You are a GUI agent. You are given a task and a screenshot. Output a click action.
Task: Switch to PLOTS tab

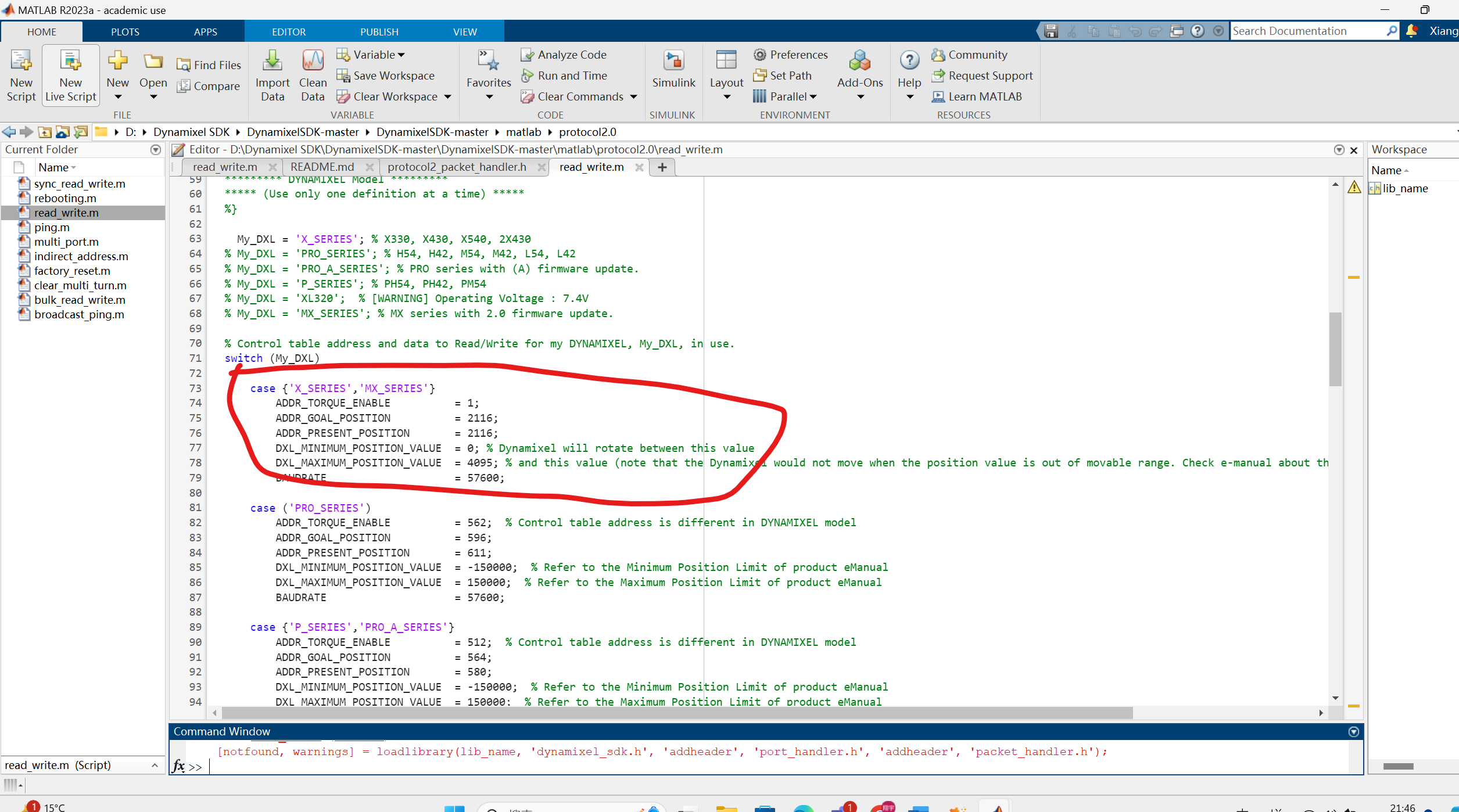(x=125, y=32)
